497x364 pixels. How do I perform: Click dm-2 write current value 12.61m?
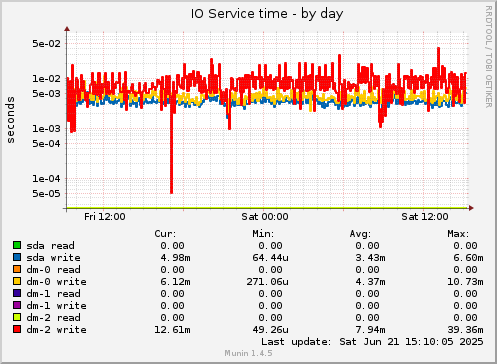(172, 330)
